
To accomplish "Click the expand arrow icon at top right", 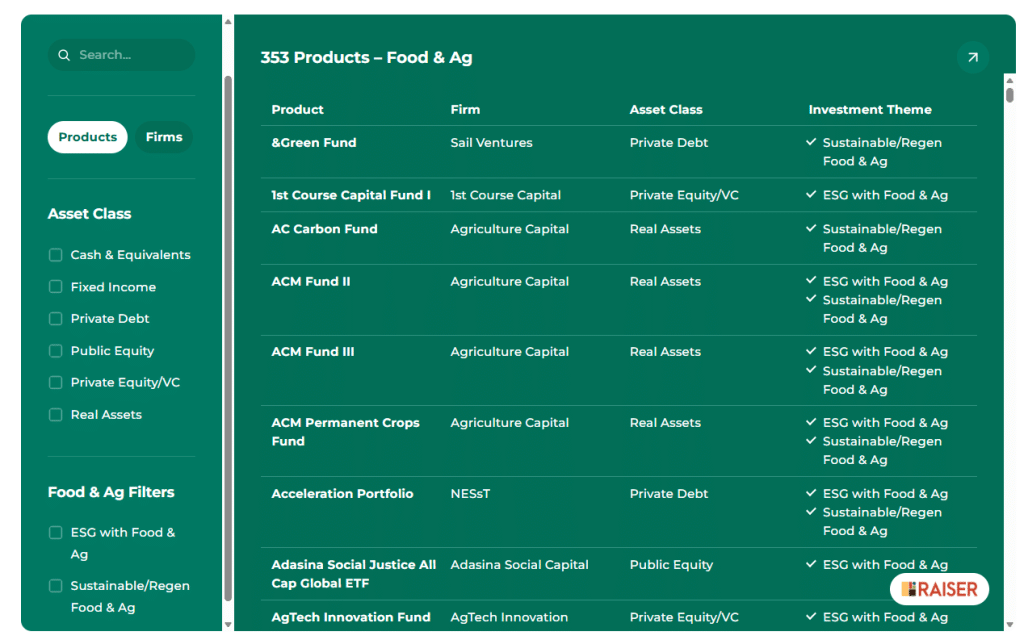I will click(x=972, y=58).
